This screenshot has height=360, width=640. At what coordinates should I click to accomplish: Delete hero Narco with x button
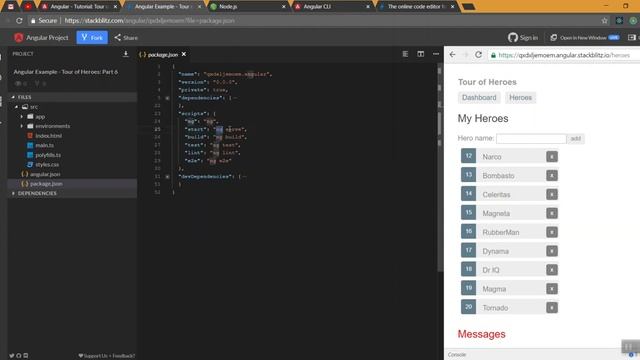552,157
